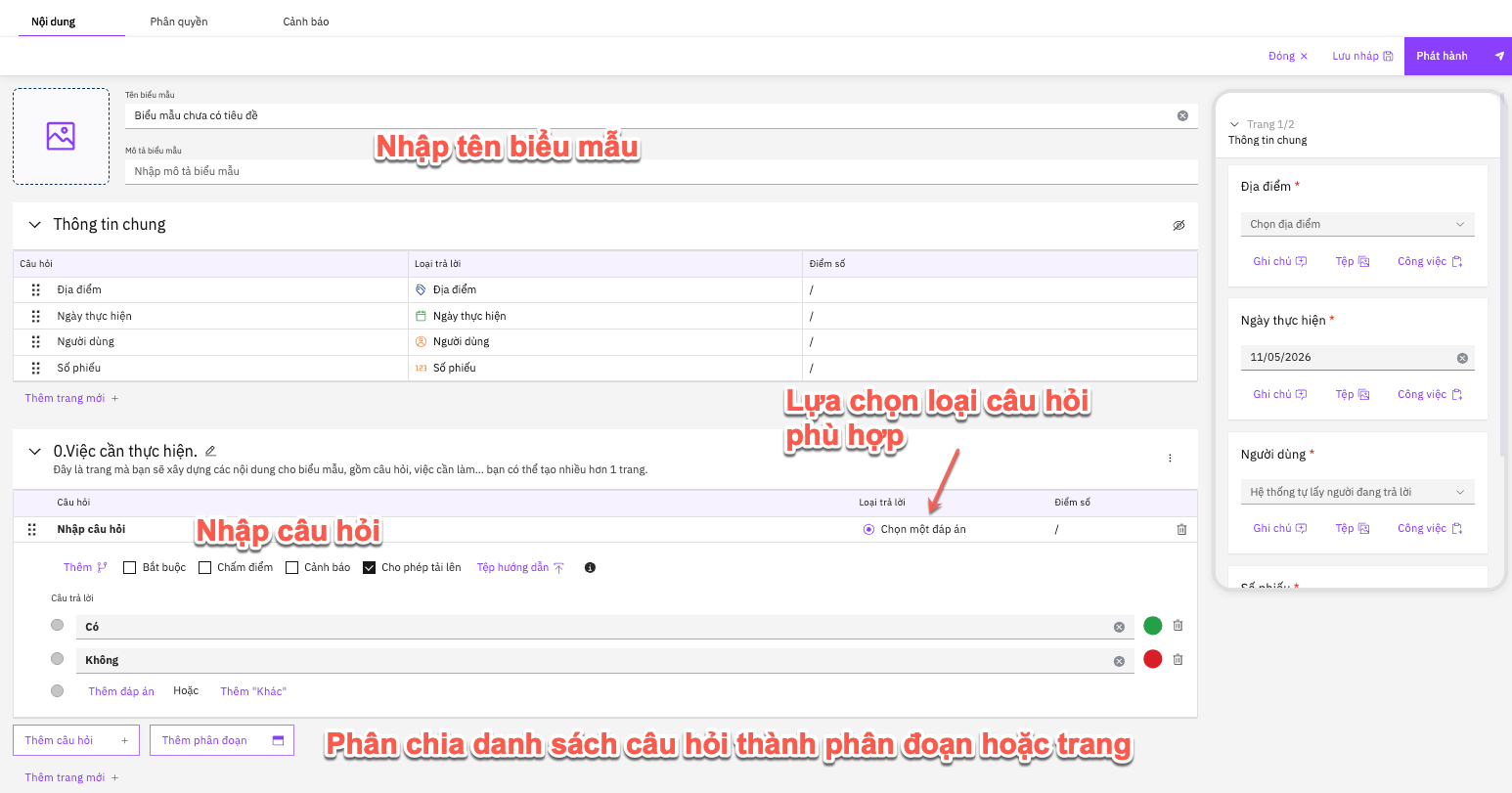The height and width of the screenshot is (793, 1512).
Task: Enable the Cảnh báo checkbox
Action: [x=291, y=567]
